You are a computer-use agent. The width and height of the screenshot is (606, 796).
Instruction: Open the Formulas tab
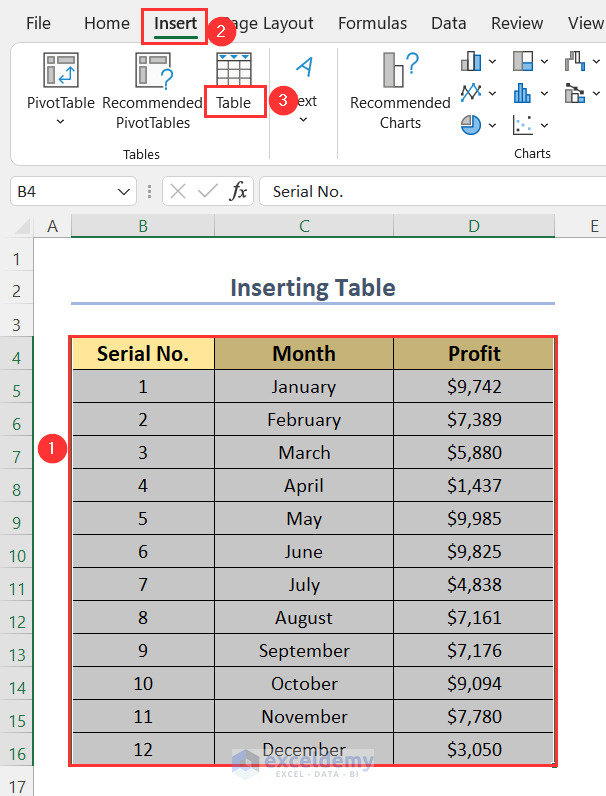[372, 23]
